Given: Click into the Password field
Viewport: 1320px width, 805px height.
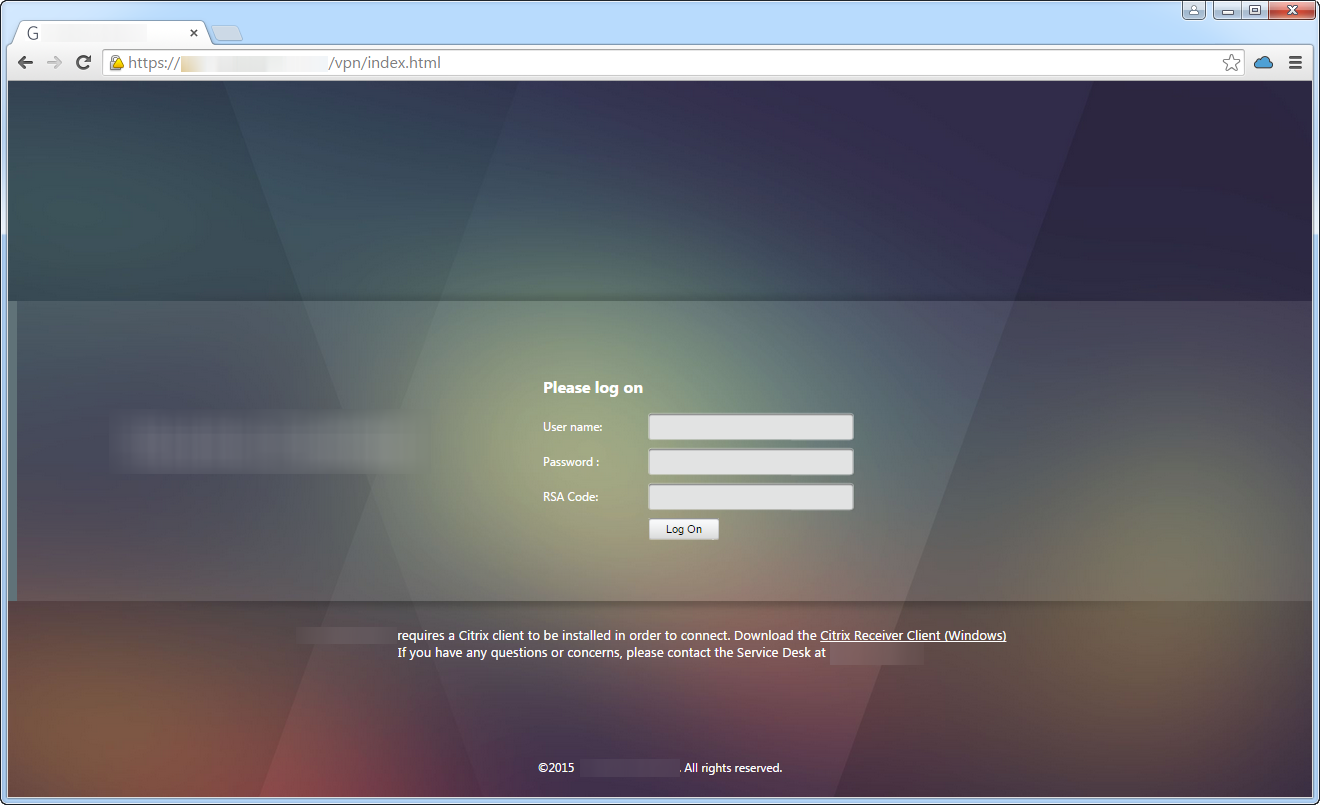Looking at the screenshot, I should pyautogui.click(x=750, y=462).
